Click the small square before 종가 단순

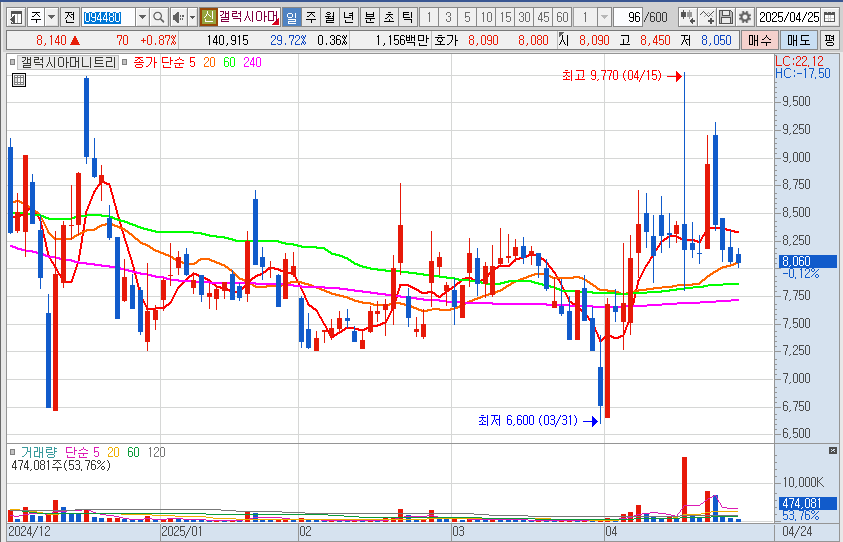[124, 62]
